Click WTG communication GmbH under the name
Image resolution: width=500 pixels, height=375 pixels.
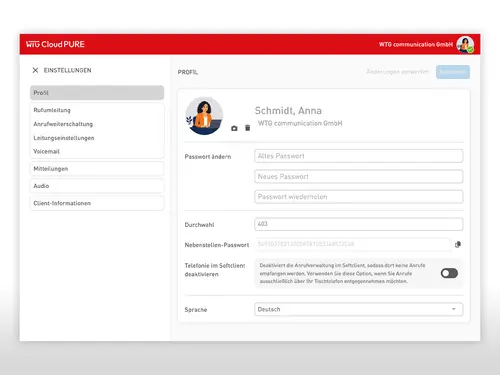(x=300, y=123)
